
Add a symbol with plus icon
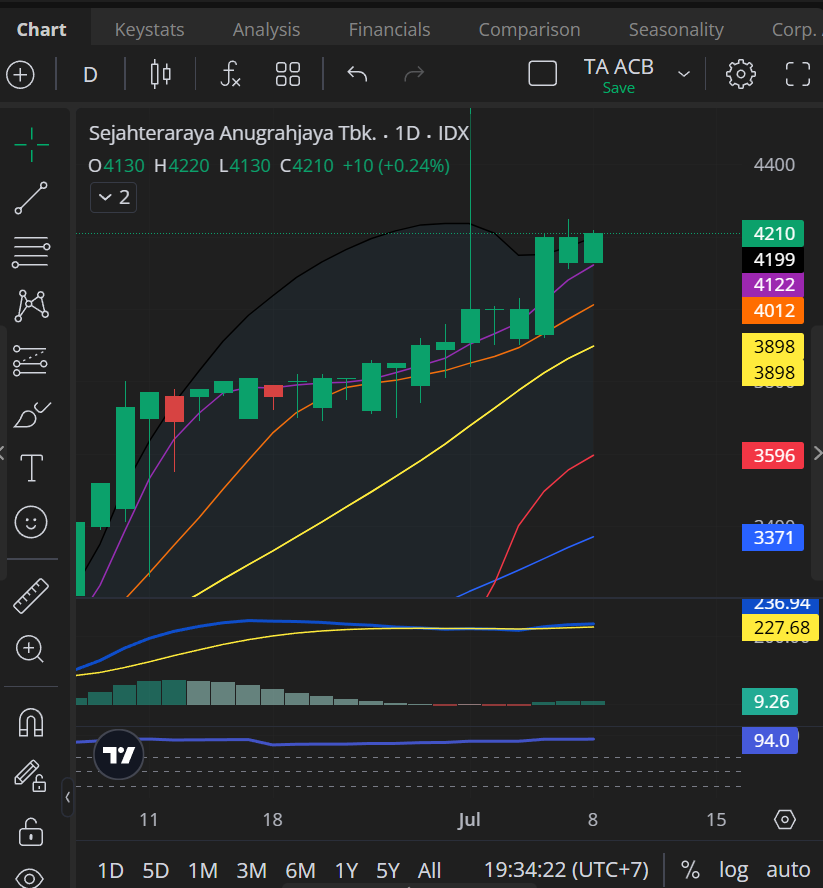click(x=20, y=75)
